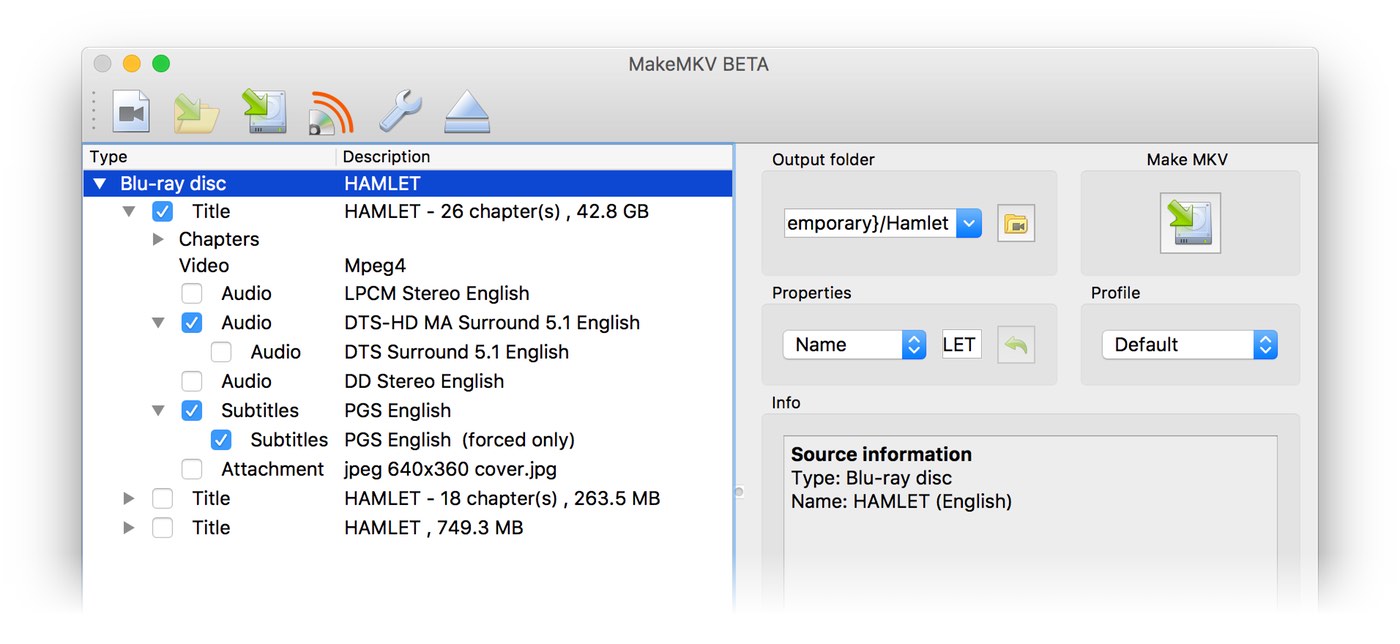Select 'LPCM Stereo English' description text
This screenshot has width=1400, height=644.
click(x=437, y=294)
